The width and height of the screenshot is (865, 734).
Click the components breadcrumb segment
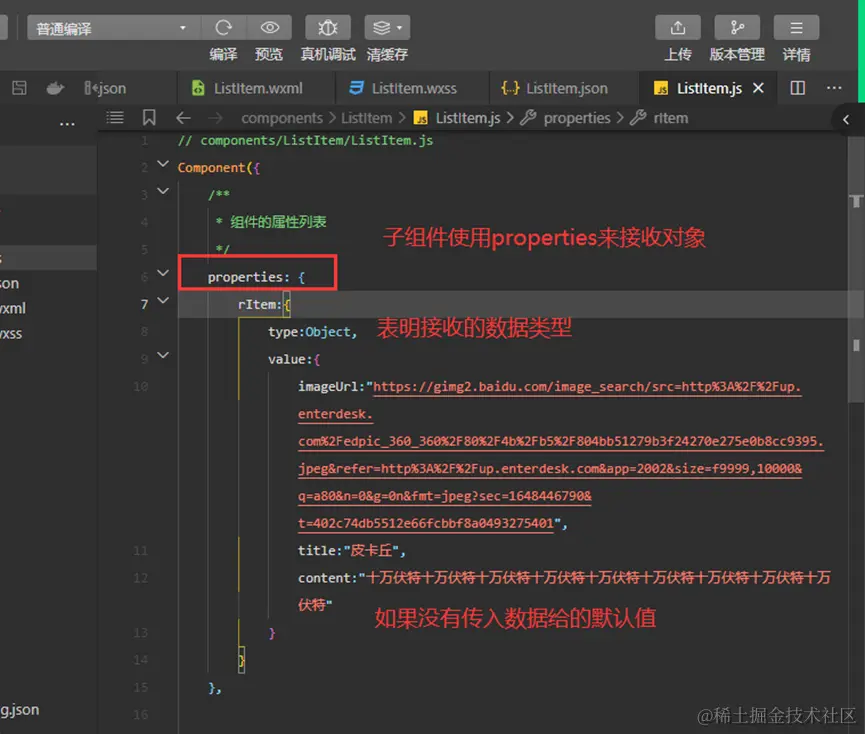(x=282, y=118)
